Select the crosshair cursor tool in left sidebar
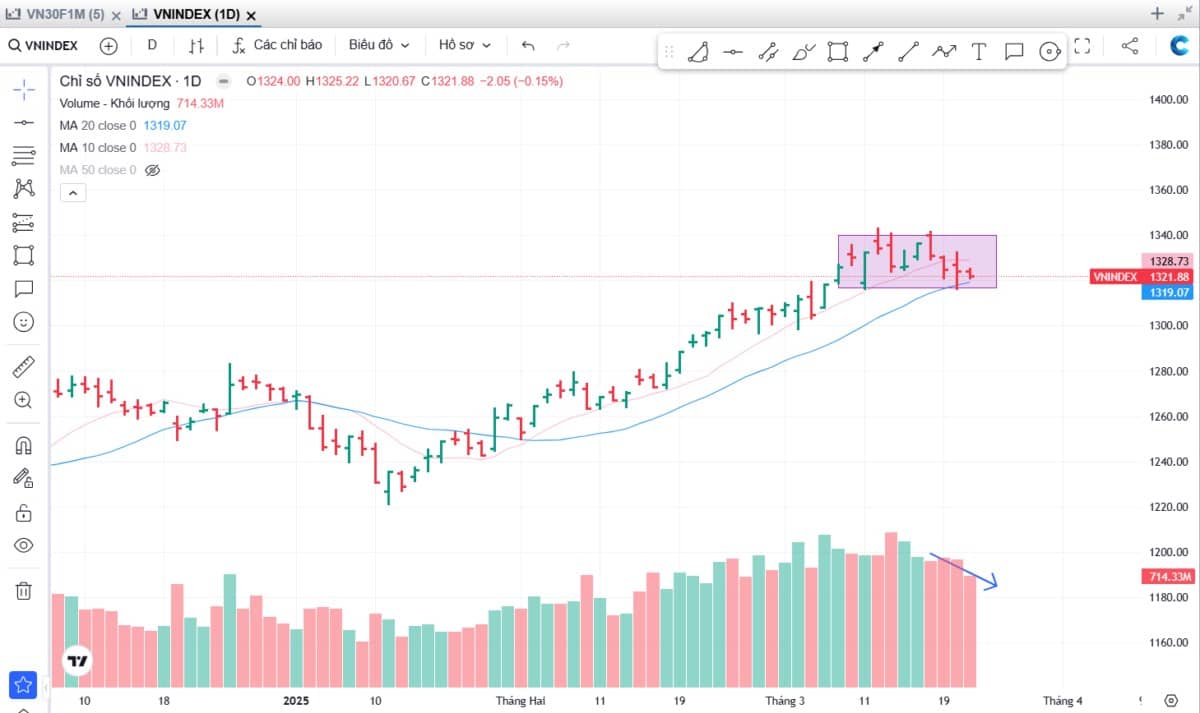Image resolution: width=1200 pixels, height=713 pixels. (24, 89)
